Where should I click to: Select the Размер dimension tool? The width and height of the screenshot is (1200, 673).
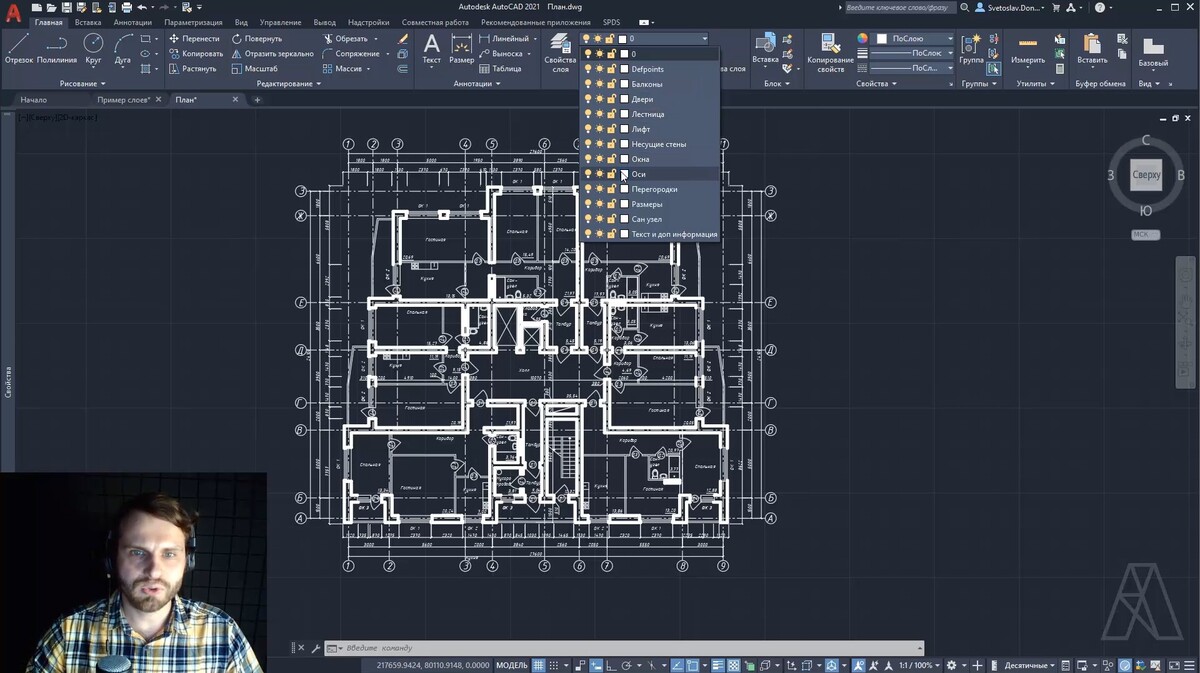[x=462, y=48]
